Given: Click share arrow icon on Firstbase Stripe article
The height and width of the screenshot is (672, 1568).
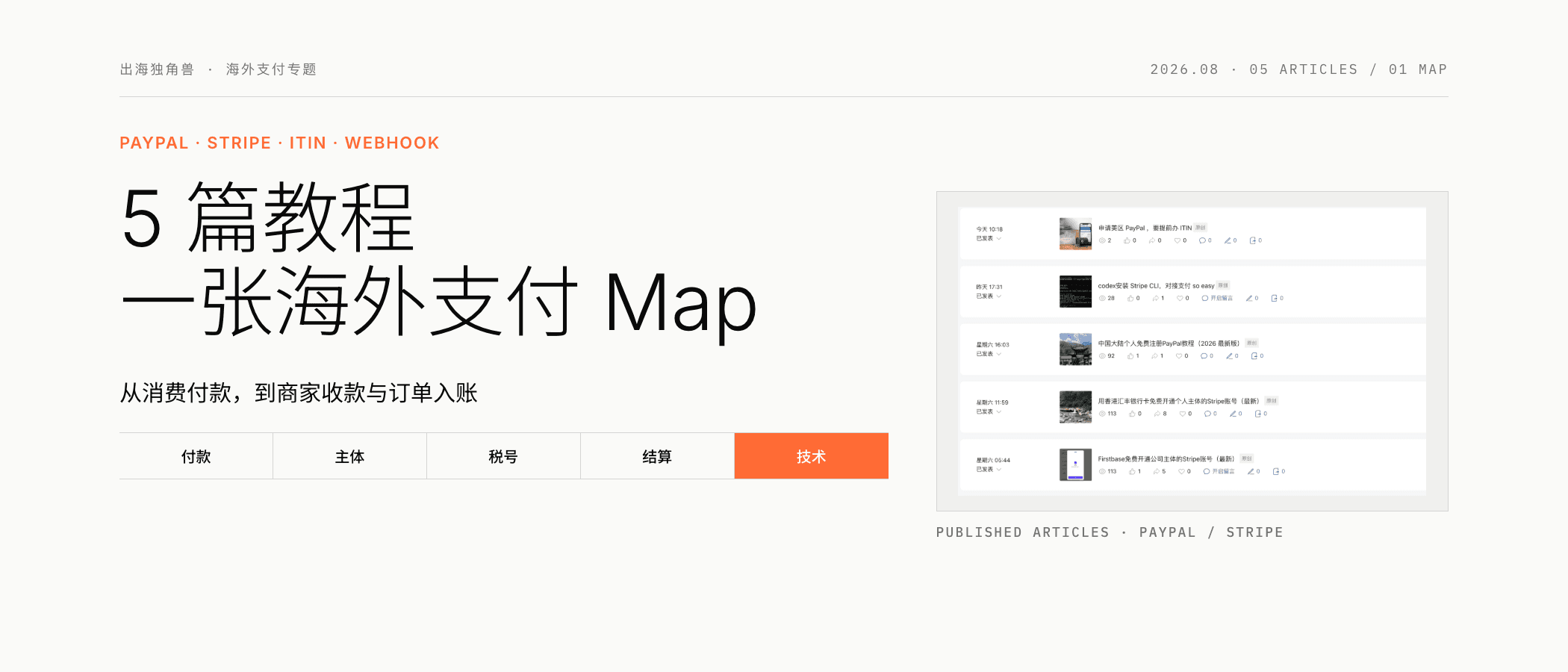Looking at the screenshot, I should 1157,471.
